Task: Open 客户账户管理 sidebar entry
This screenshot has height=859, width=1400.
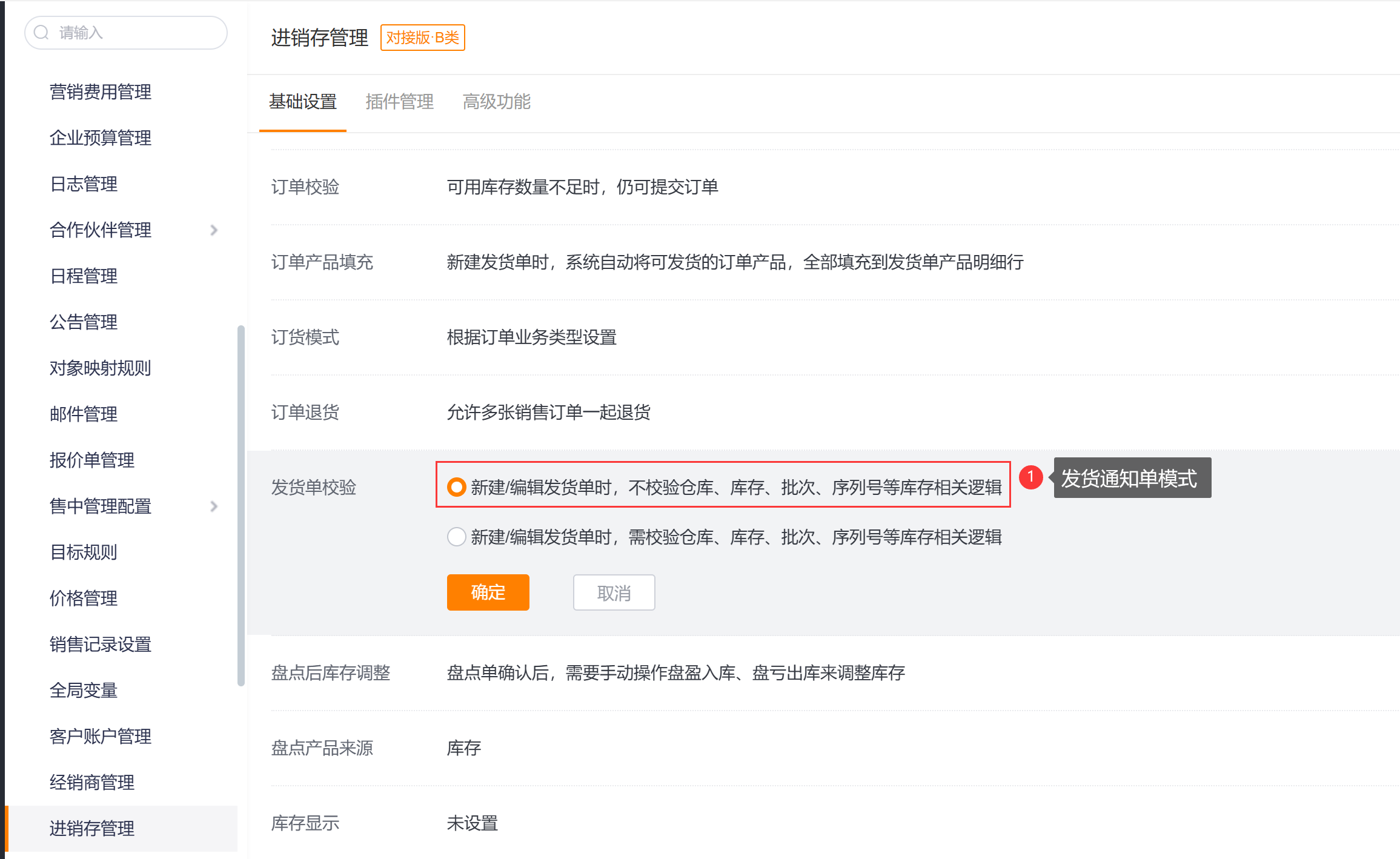Action: (101, 737)
